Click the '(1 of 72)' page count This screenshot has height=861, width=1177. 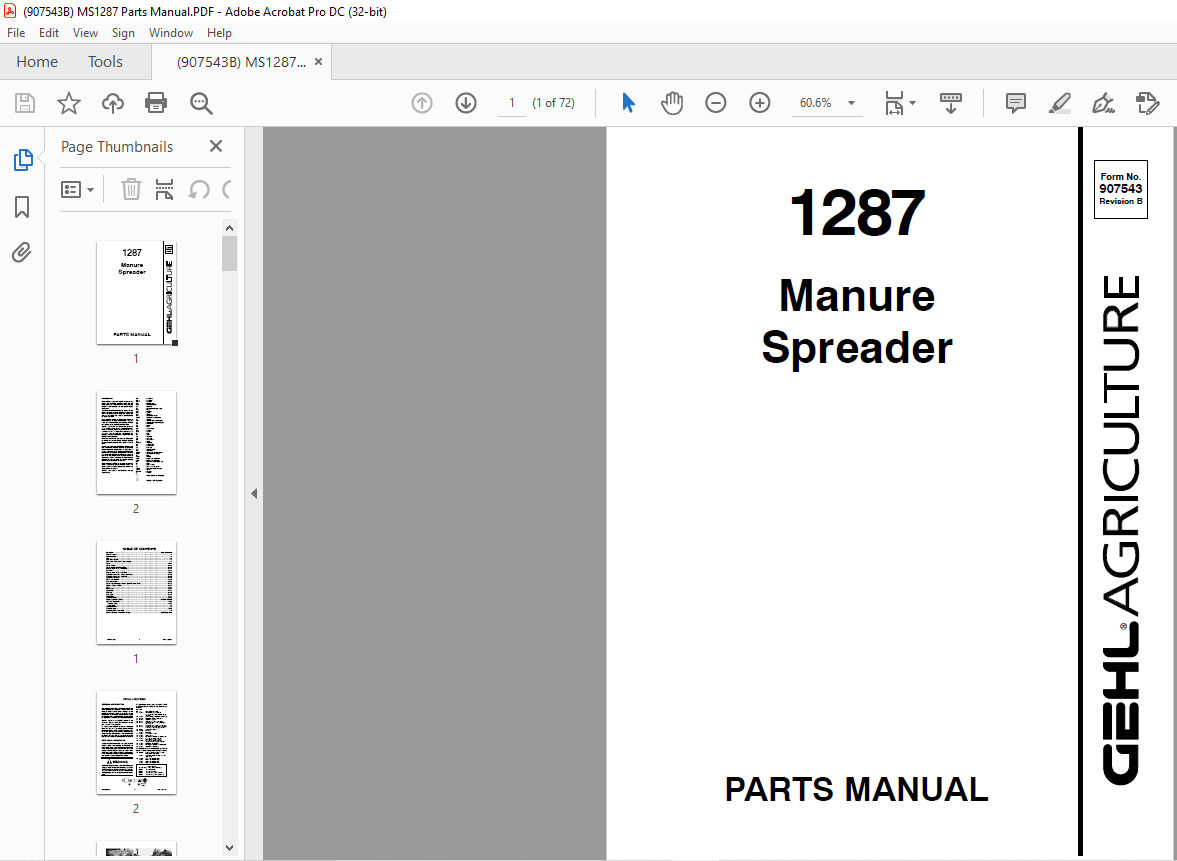[553, 103]
